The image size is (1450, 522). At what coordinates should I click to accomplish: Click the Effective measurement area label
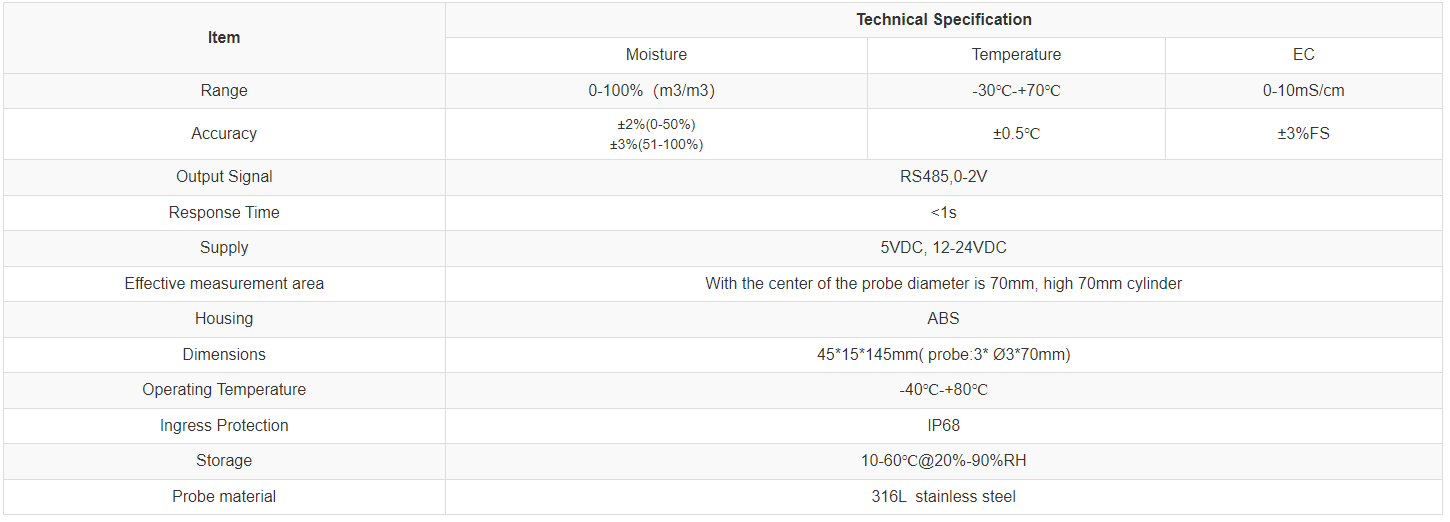pos(224,284)
